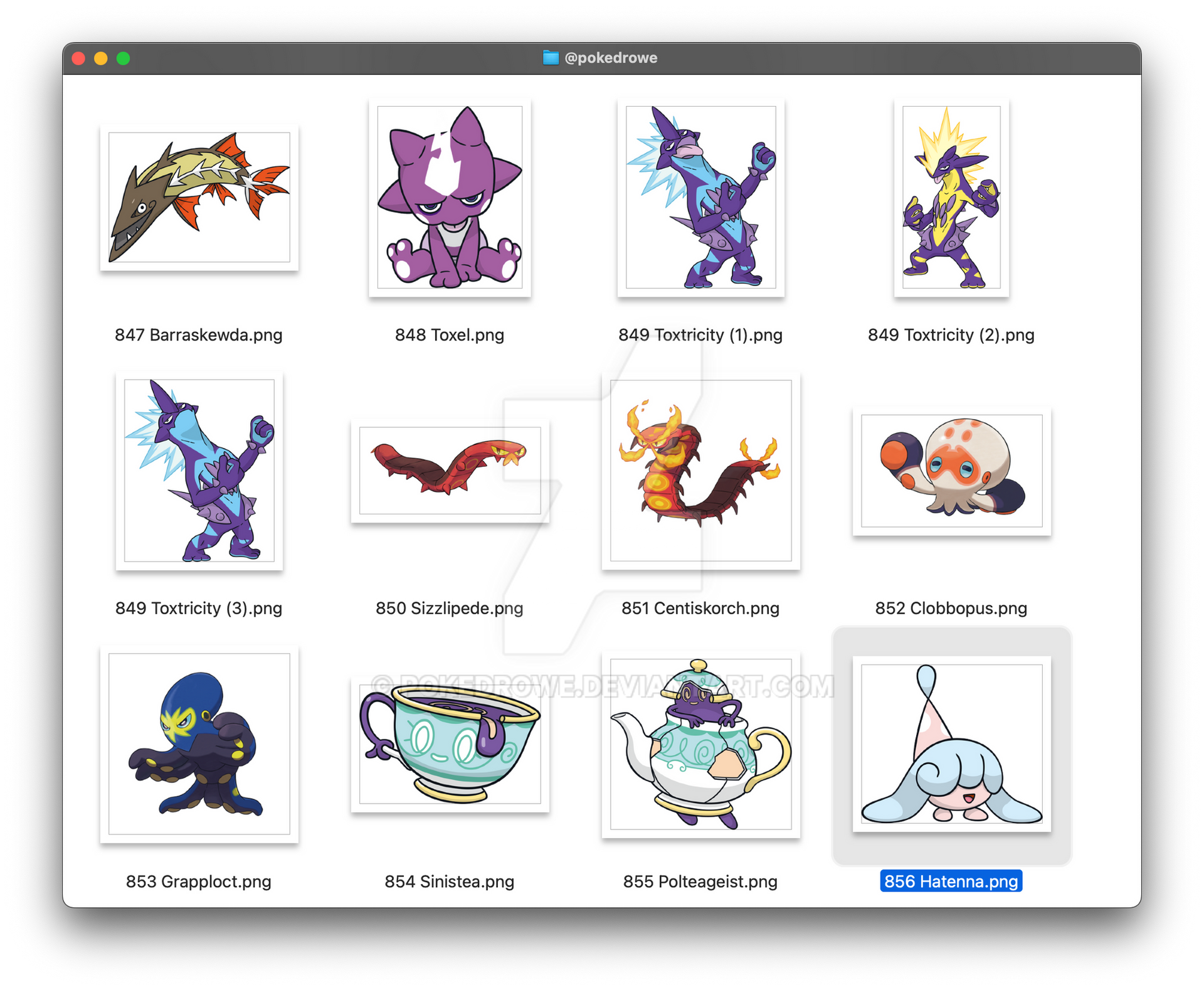The height and width of the screenshot is (990, 1204).
Task: Click the '@pokedrowe' window title
Action: pyautogui.click(x=611, y=58)
